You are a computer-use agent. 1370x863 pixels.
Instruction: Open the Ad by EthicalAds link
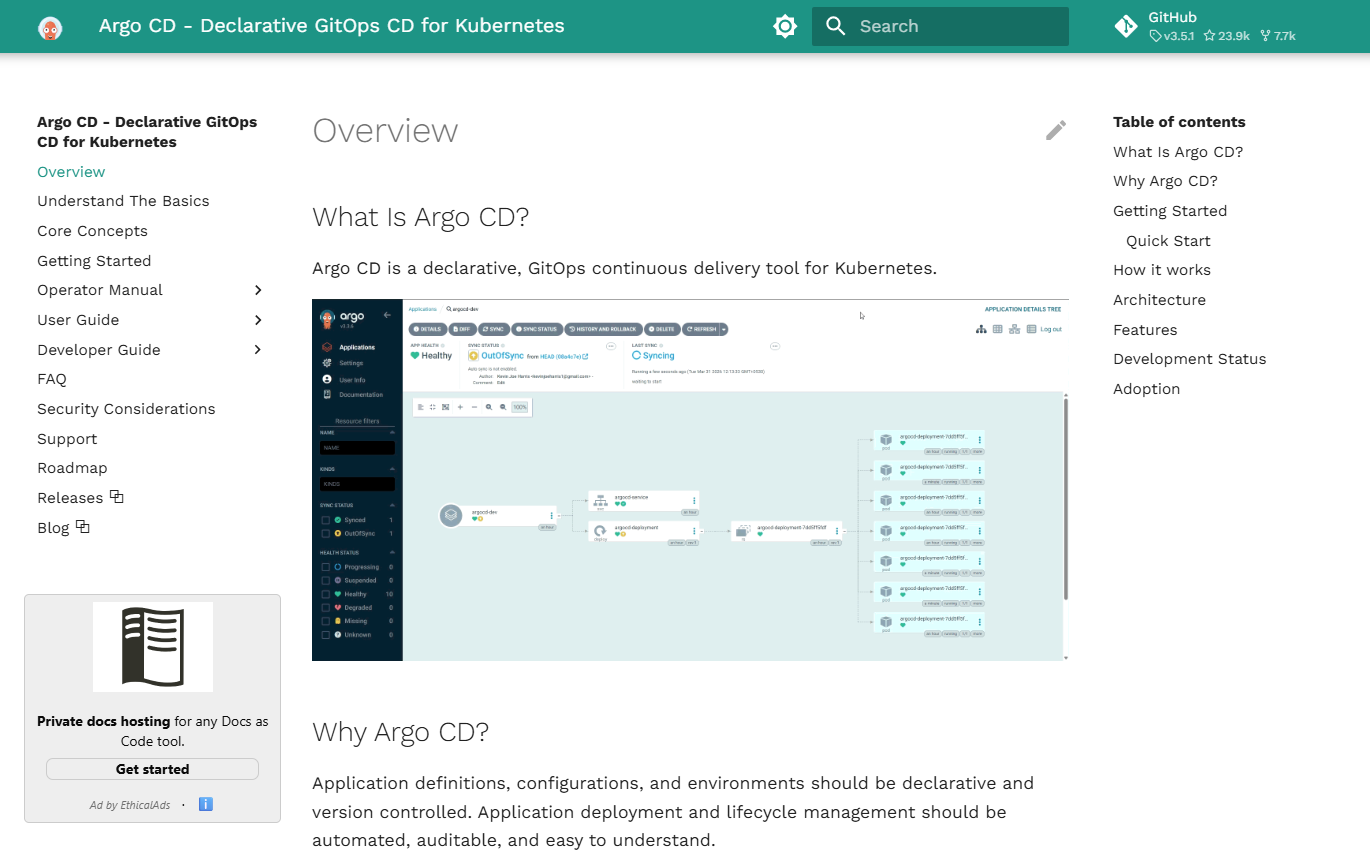(130, 805)
